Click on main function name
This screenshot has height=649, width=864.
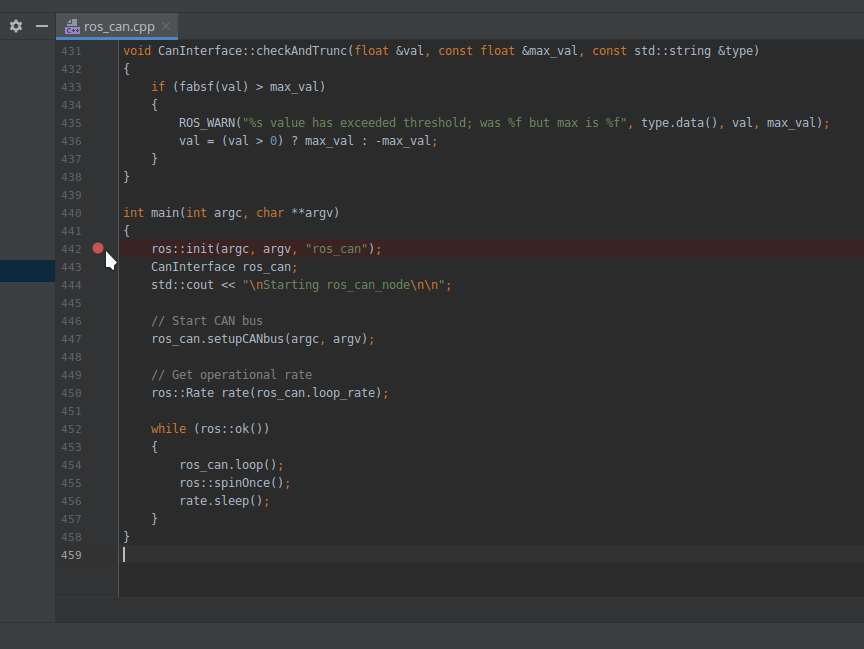coord(165,213)
